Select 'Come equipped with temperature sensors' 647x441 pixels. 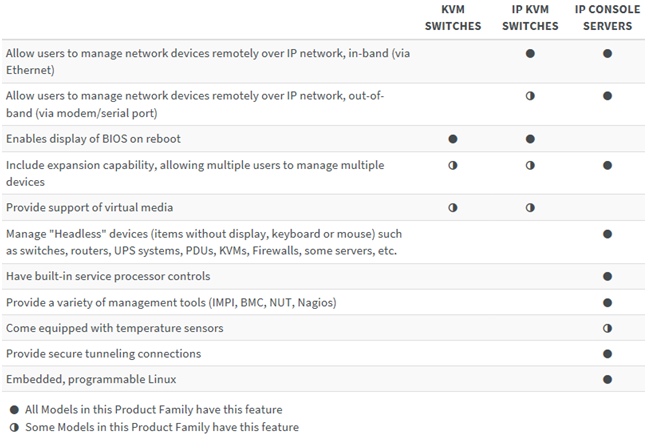pyautogui.click(x=115, y=328)
